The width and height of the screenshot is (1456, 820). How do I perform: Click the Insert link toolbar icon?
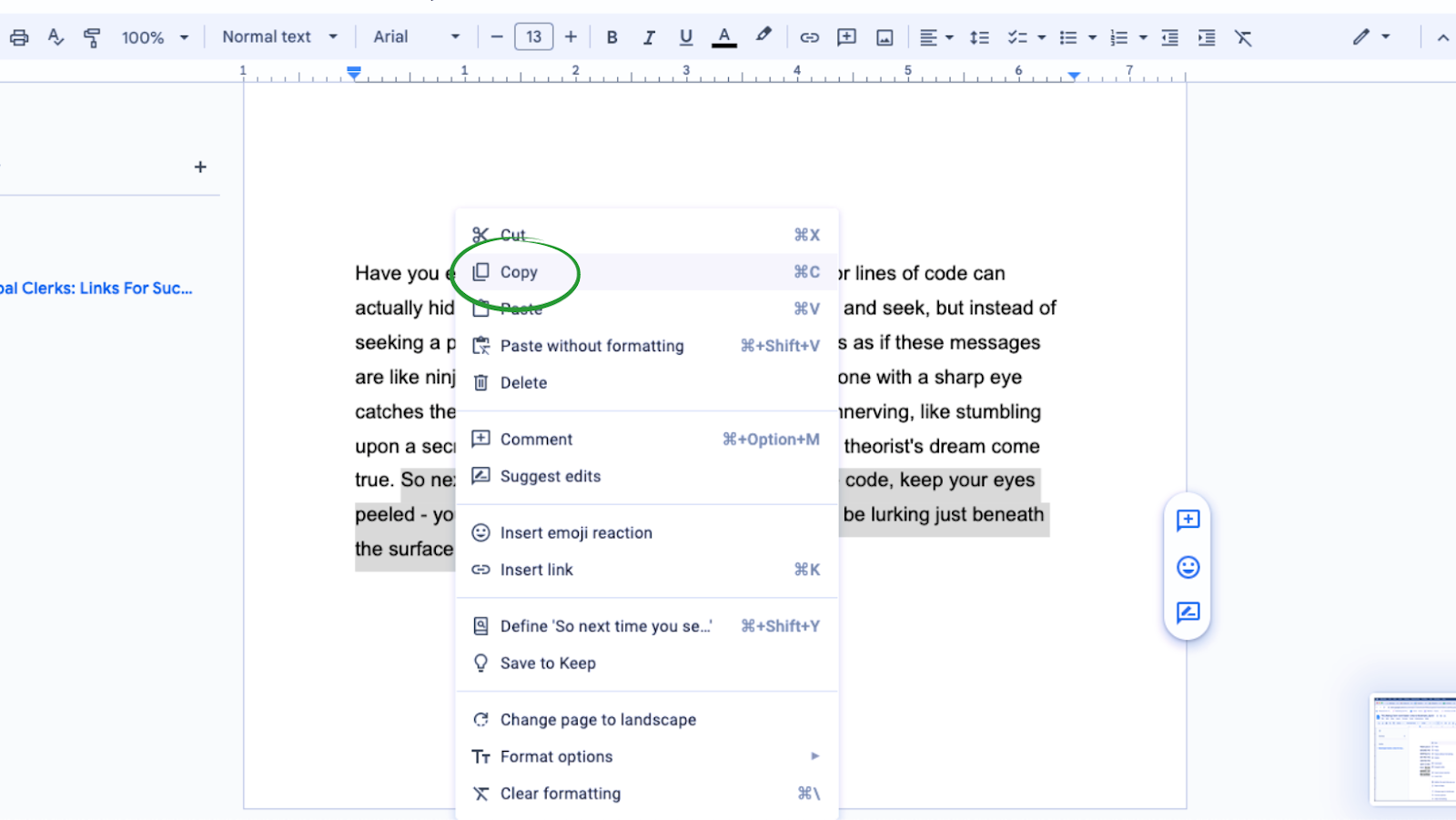[x=809, y=37]
